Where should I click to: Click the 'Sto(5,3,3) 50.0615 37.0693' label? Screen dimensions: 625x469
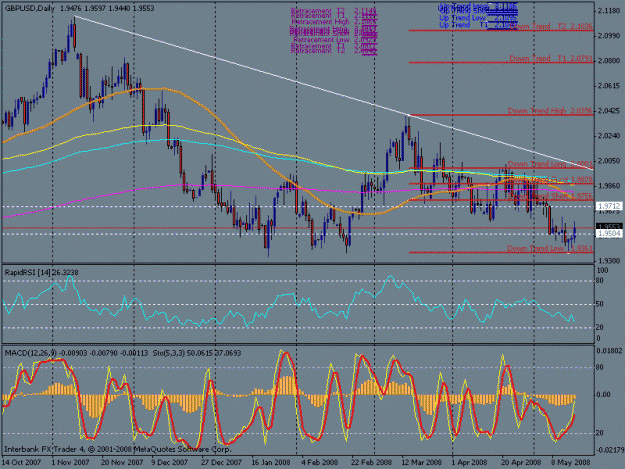(x=197, y=353)
